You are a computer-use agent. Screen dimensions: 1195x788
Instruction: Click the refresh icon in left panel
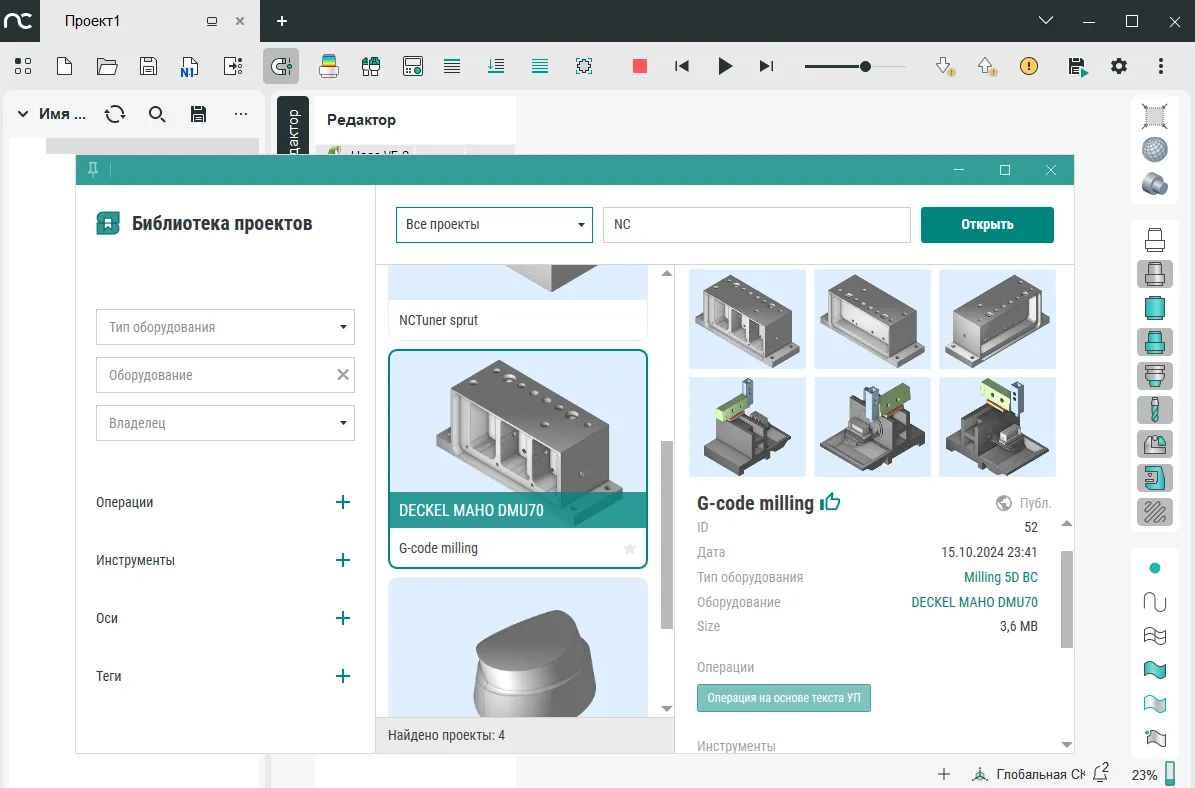(x=115, y=114)
